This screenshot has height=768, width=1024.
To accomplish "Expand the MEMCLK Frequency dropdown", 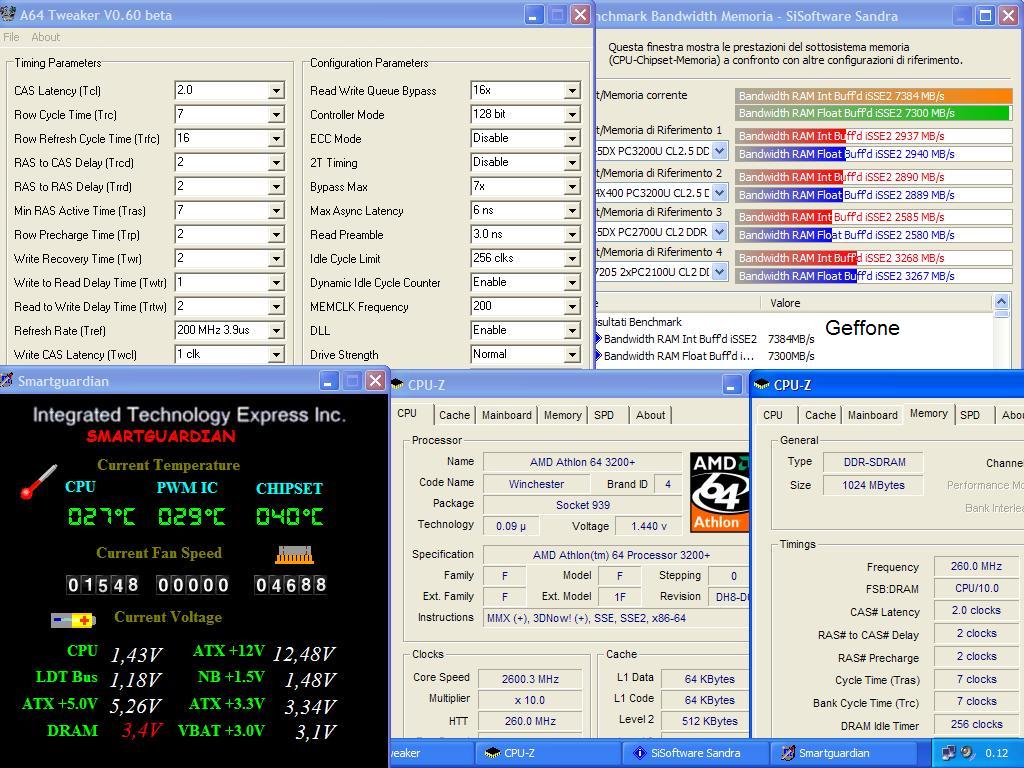I will tap(572, 306).
